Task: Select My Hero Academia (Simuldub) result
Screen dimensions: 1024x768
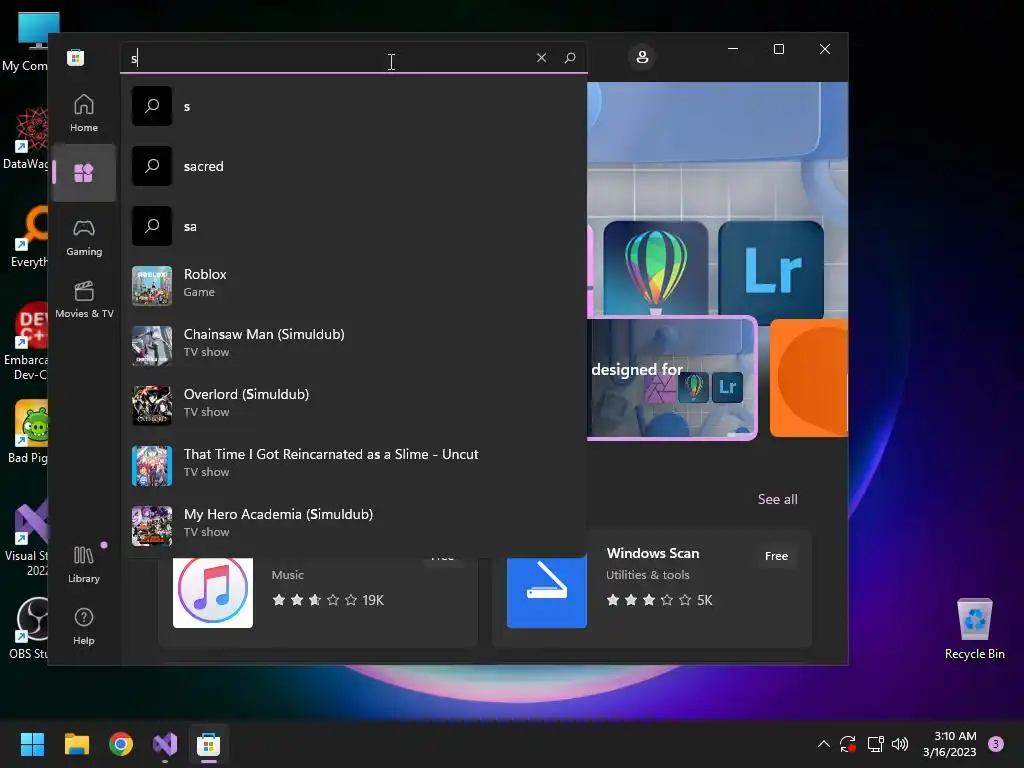Action: tap(353, 526)
